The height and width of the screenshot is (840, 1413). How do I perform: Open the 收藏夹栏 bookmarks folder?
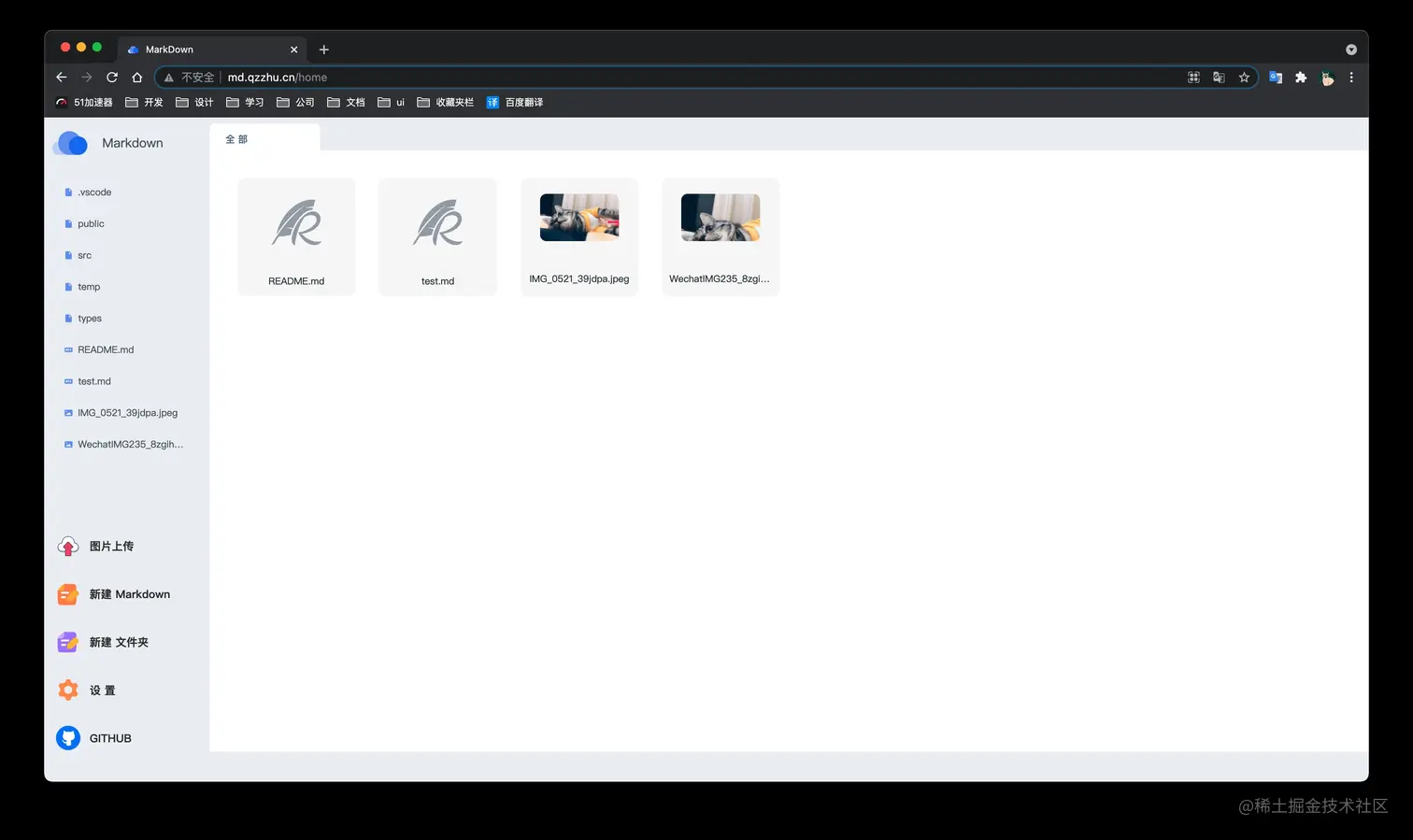445,103
